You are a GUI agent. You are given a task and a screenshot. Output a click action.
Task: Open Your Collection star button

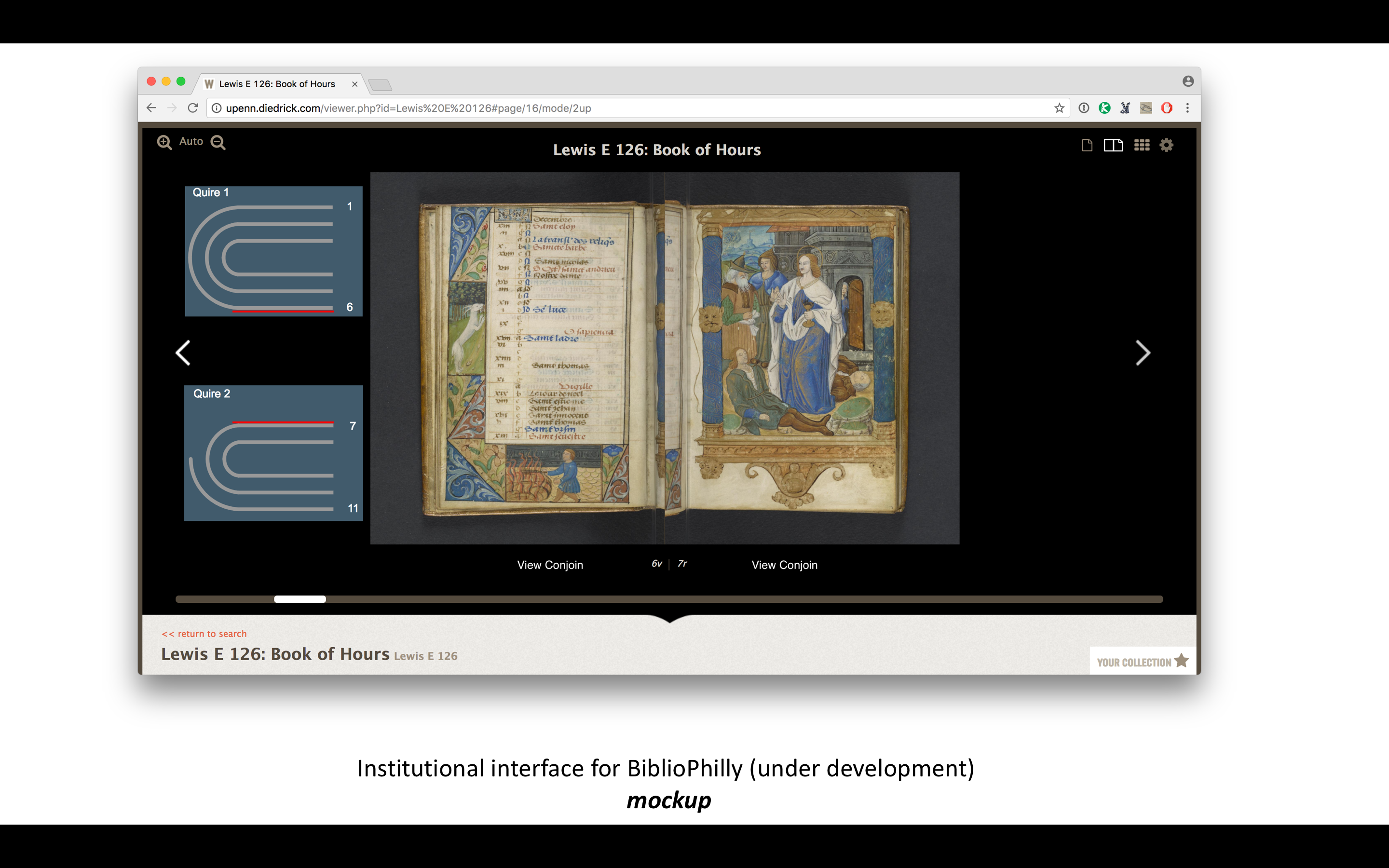click(1142, 661)
